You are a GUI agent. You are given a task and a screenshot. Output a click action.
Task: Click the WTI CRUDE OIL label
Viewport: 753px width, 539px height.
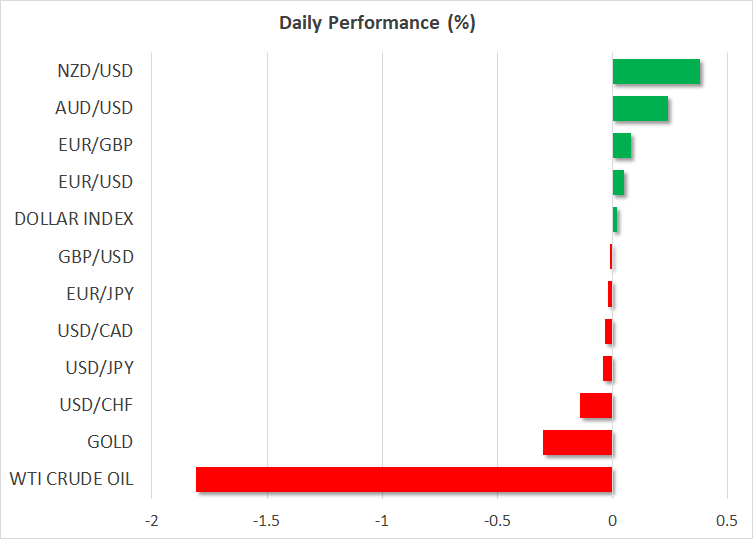point(70,479)
